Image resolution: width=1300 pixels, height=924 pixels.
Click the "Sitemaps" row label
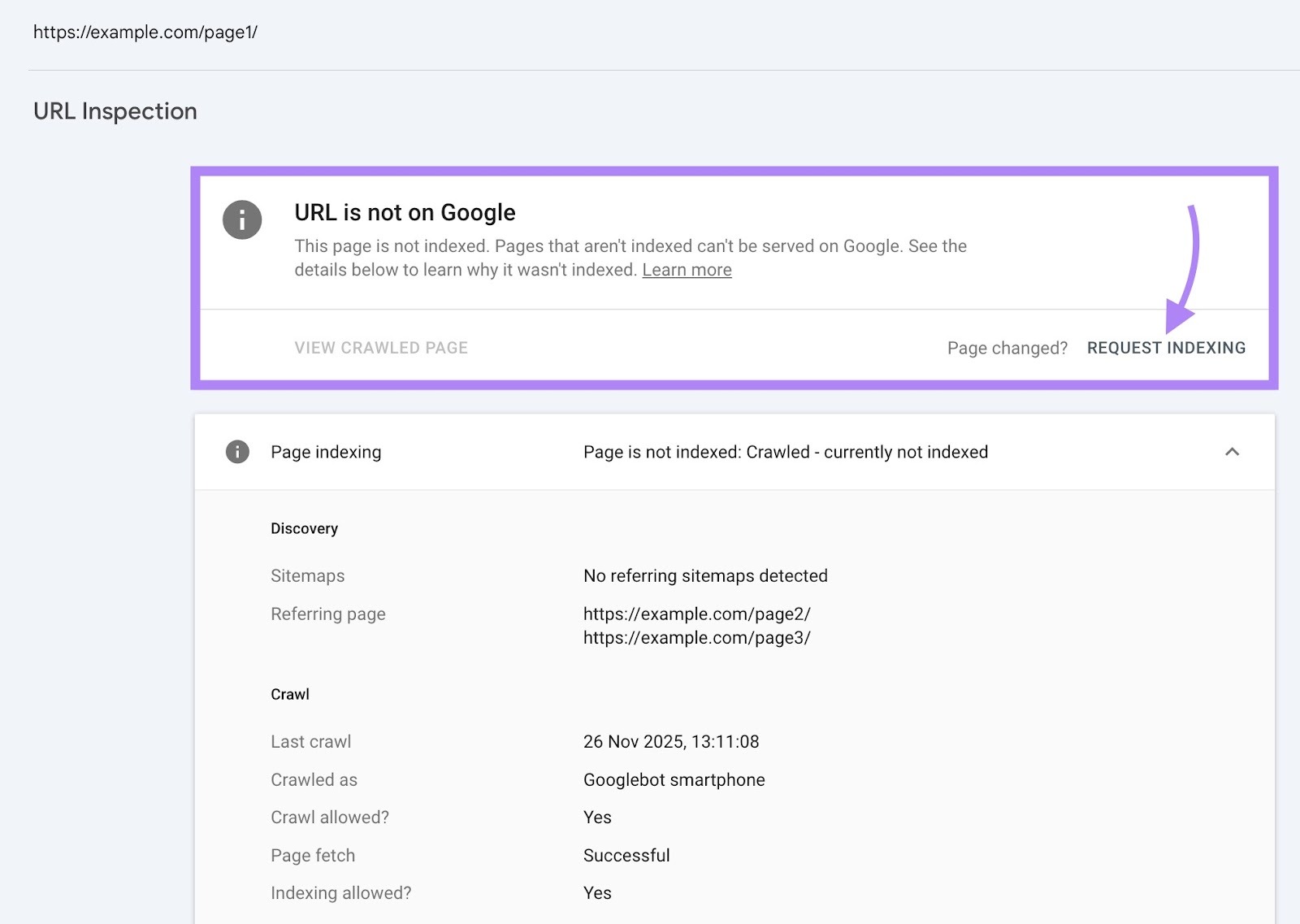click(307, 575)
